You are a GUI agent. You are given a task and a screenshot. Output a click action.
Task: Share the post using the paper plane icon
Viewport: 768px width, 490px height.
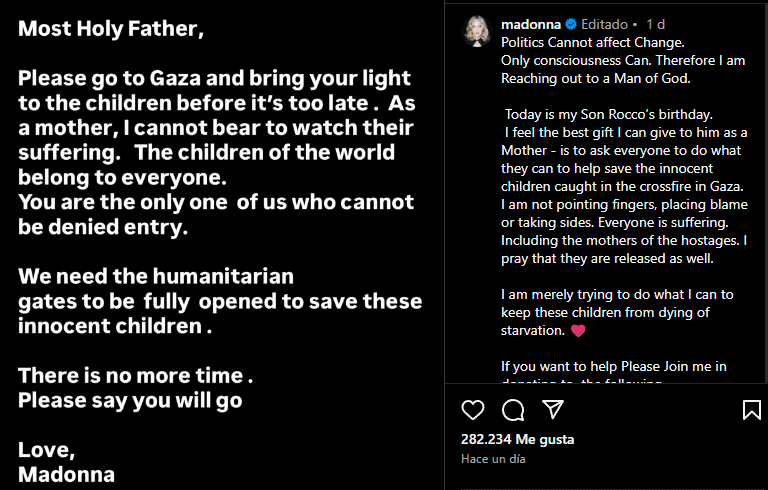tap(552, 410)
